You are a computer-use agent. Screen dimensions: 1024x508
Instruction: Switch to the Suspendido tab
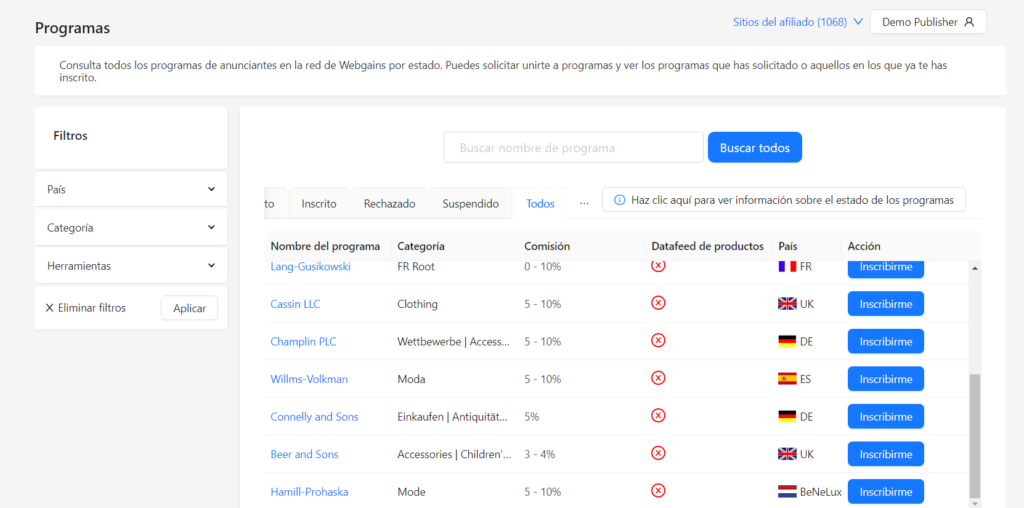470,204
